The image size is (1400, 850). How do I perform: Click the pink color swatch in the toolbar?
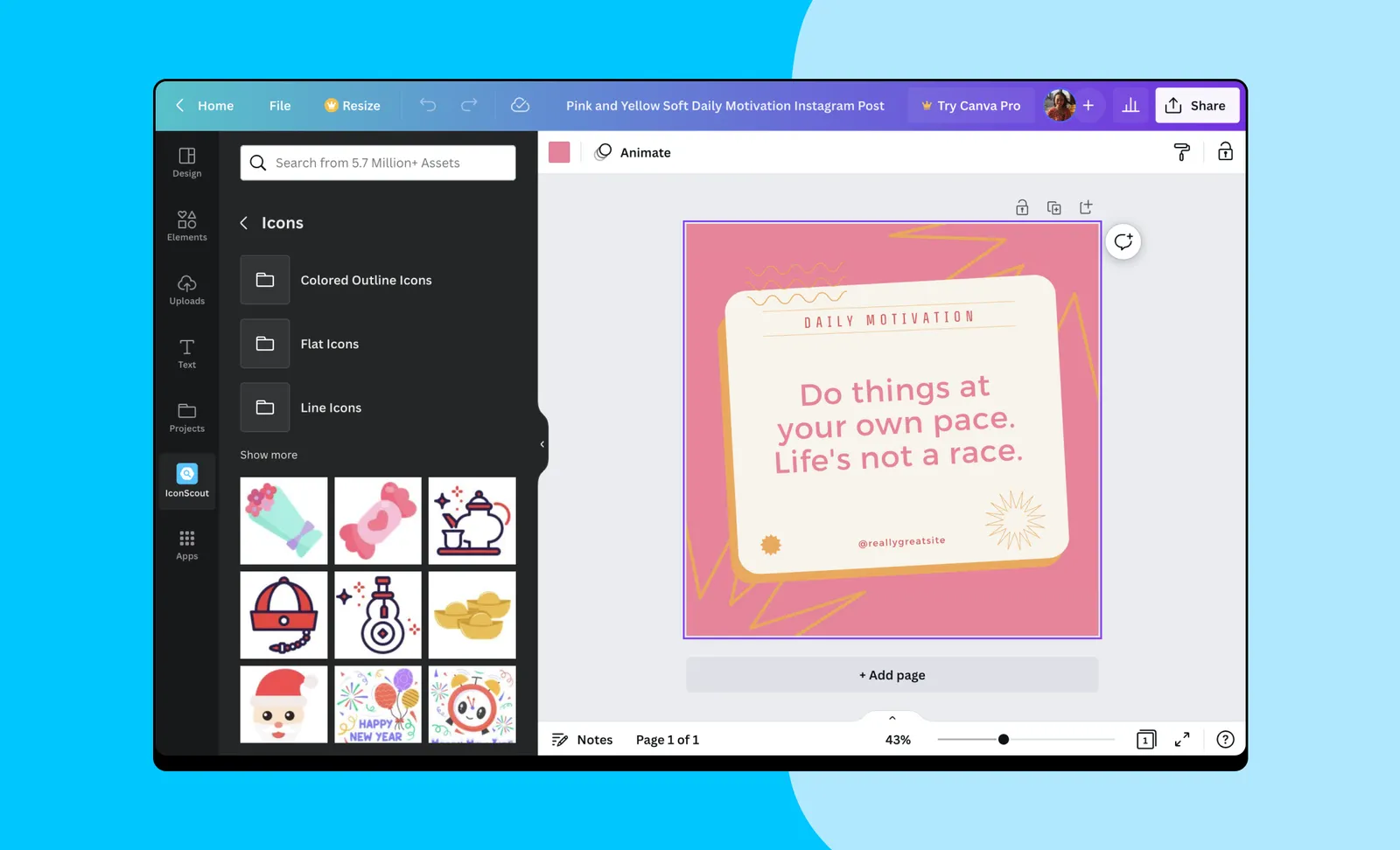pyautogui.click(x=559, y=151)
